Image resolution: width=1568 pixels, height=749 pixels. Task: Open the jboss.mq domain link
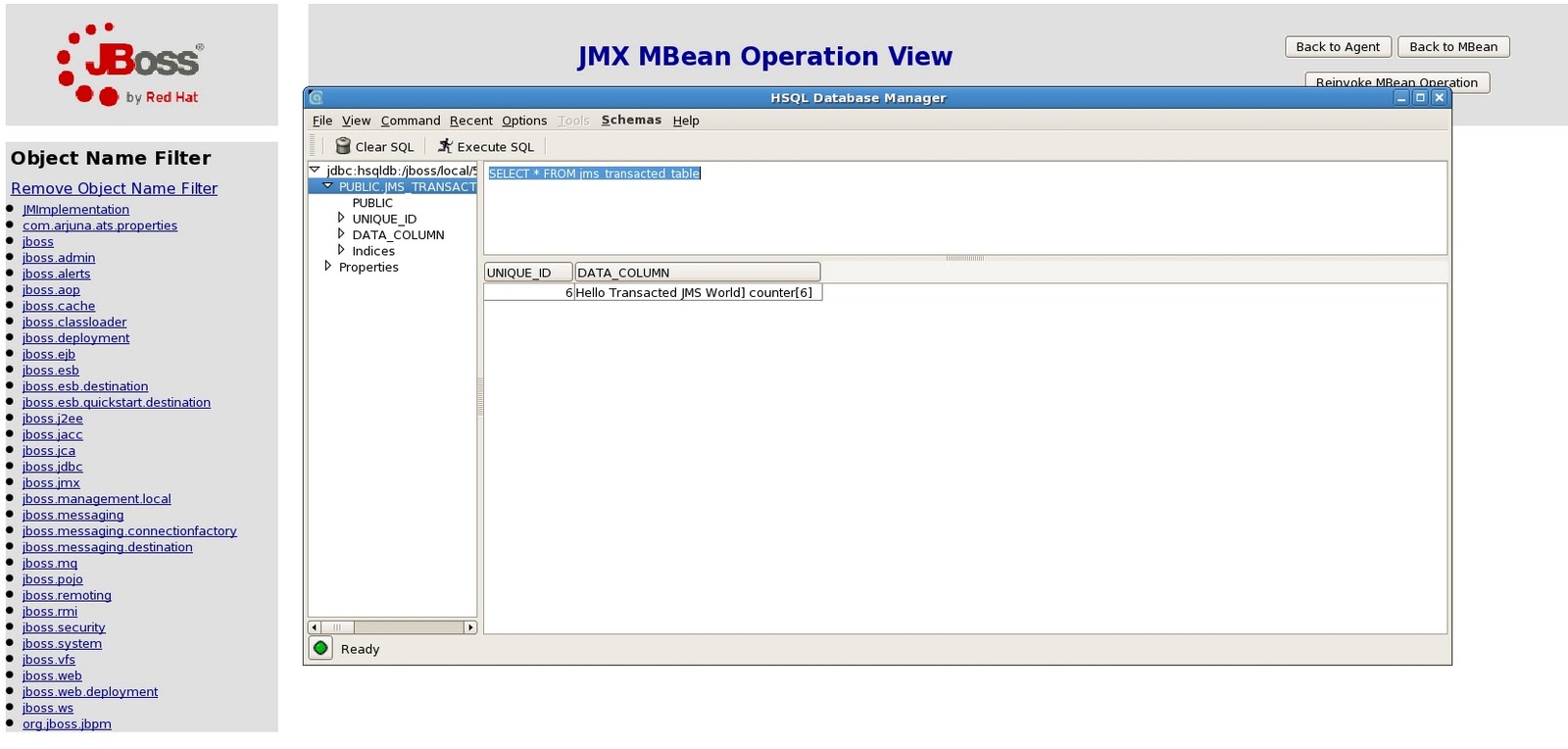coord(50,563)
